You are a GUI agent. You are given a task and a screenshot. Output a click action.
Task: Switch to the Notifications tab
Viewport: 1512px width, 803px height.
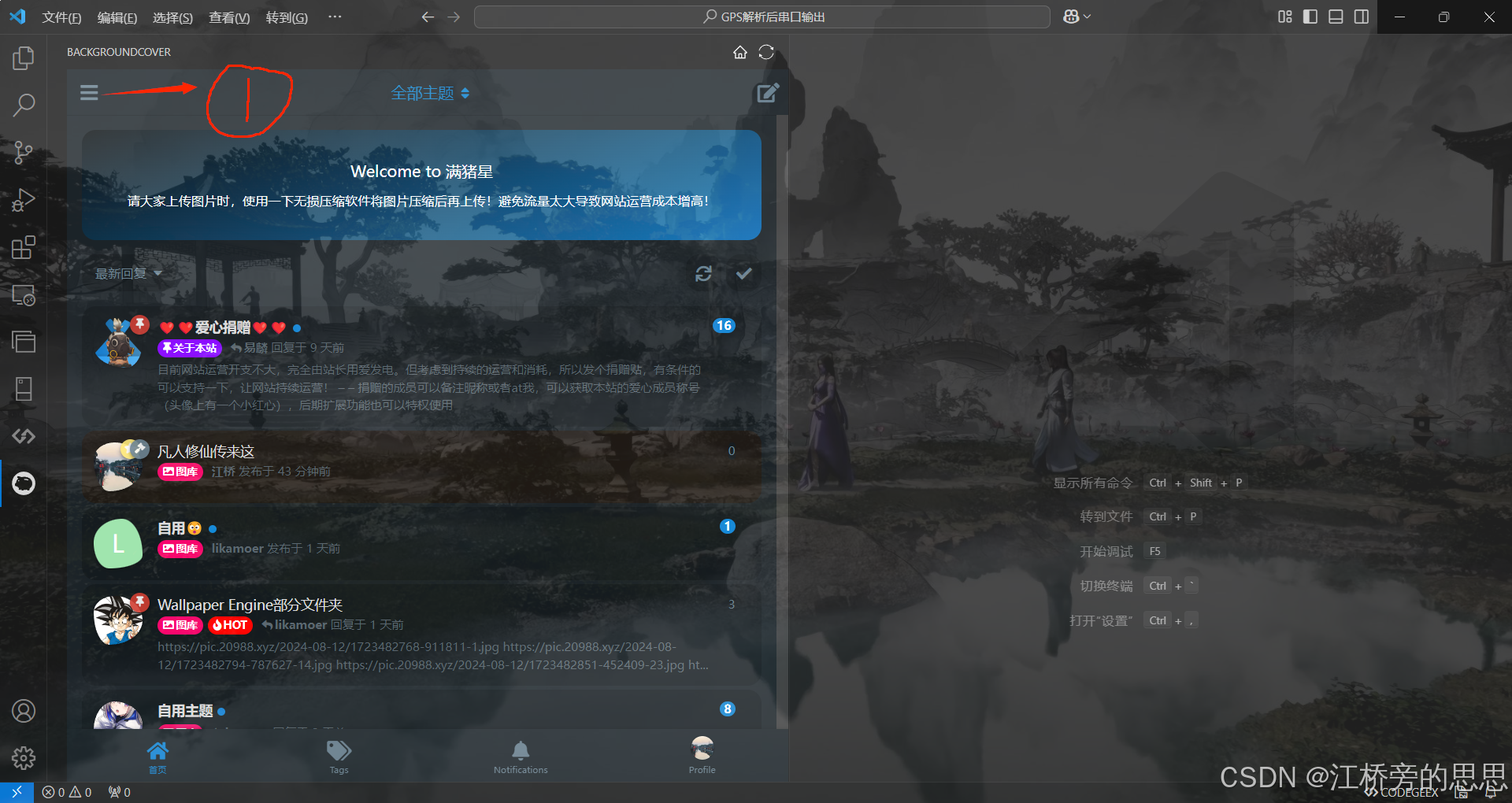(521, 757)
